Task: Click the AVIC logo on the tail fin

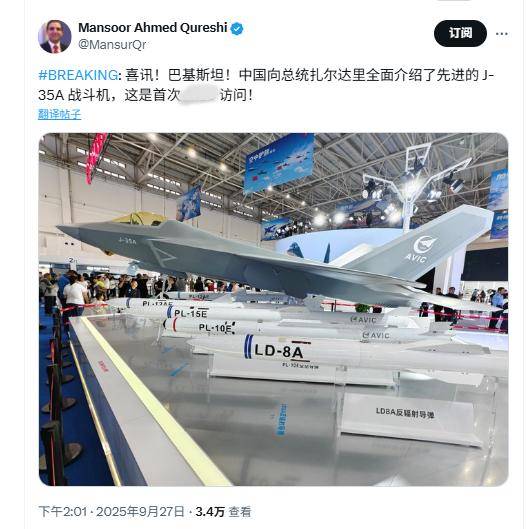Action: coord(421,249)
